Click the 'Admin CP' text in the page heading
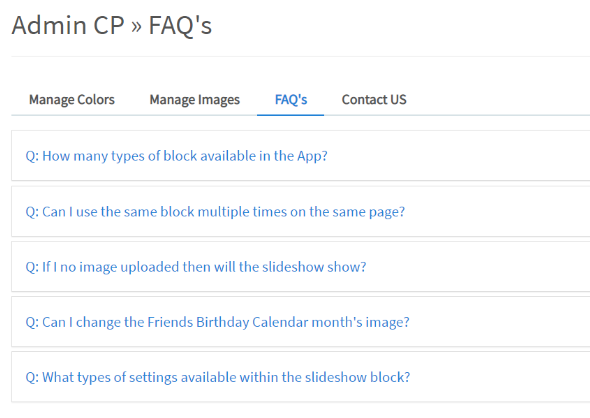The image size is (590, 418). coord(68,25)
